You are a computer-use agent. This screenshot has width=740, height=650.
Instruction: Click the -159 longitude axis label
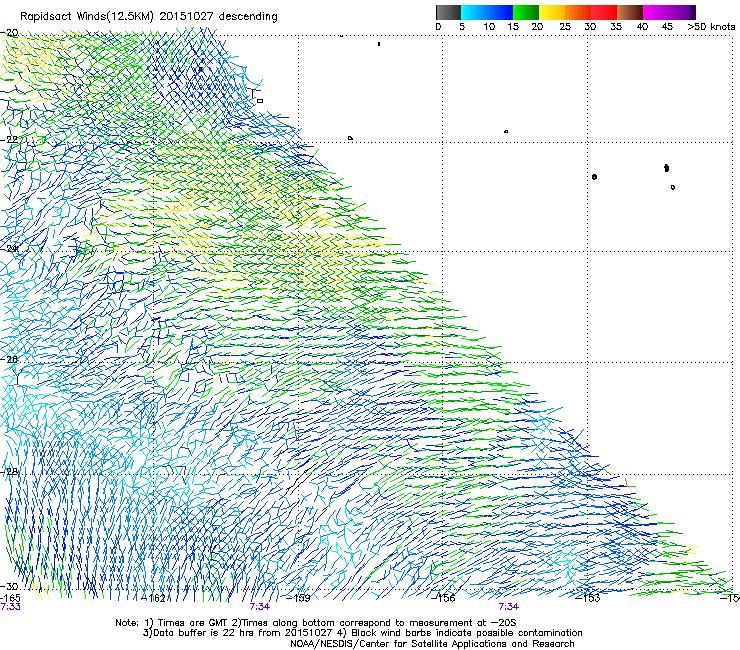[299, 598]
